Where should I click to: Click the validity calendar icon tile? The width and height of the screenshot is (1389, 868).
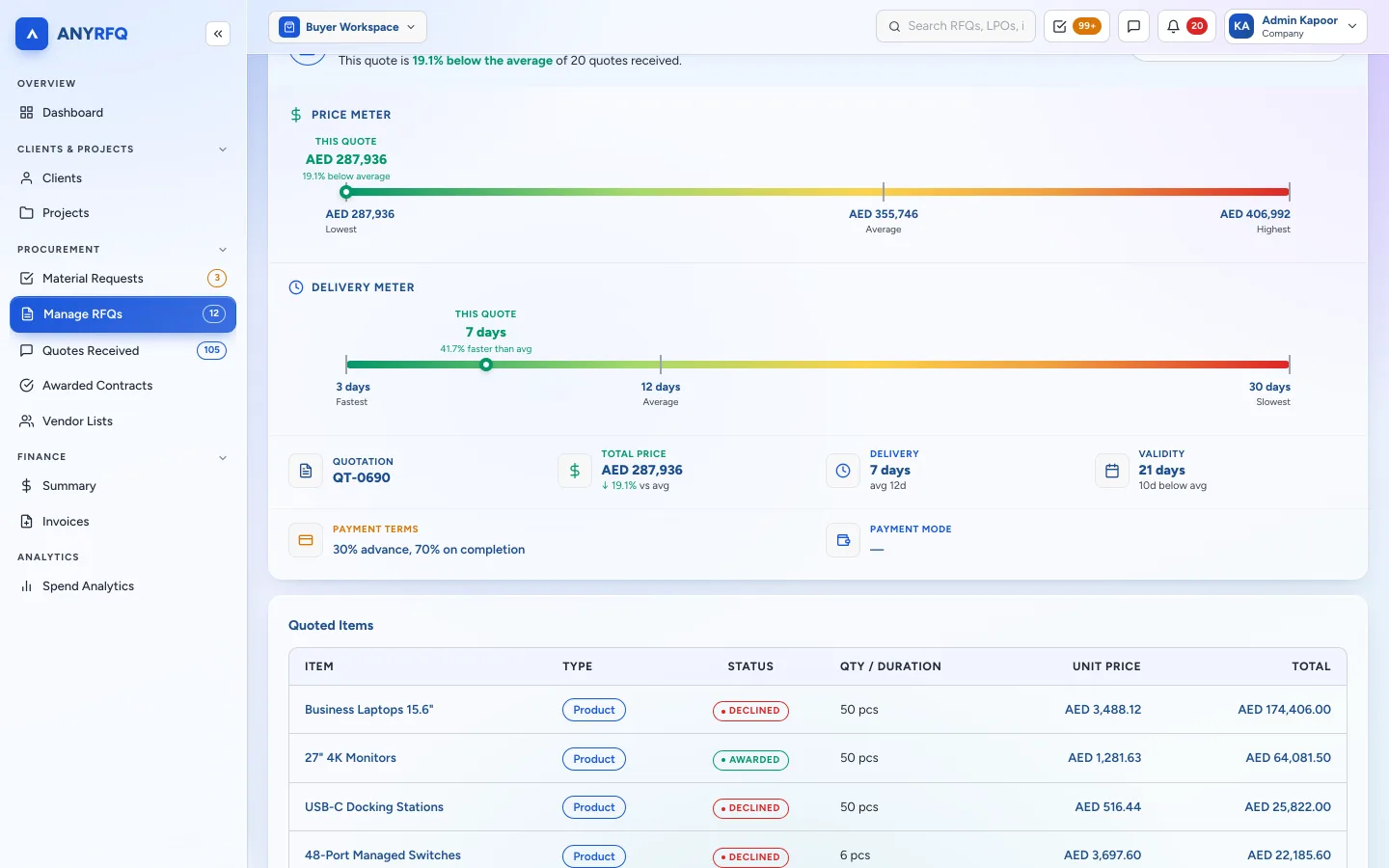(1112, 471)
